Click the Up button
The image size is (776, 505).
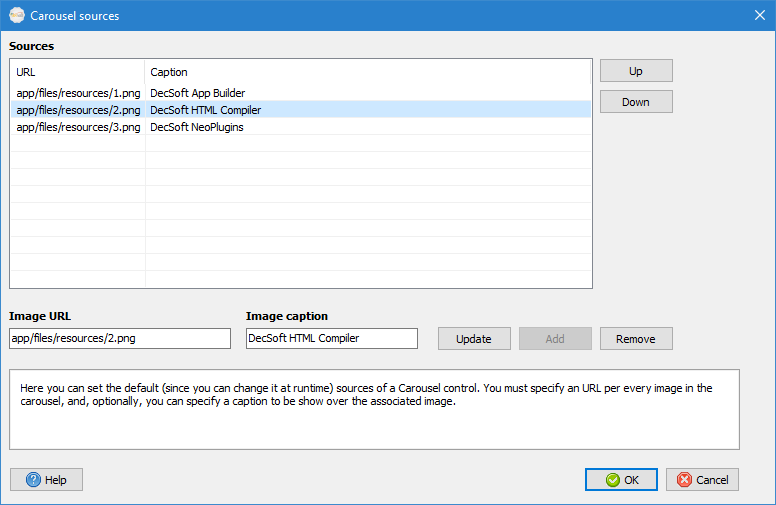(x=636, y=71)
